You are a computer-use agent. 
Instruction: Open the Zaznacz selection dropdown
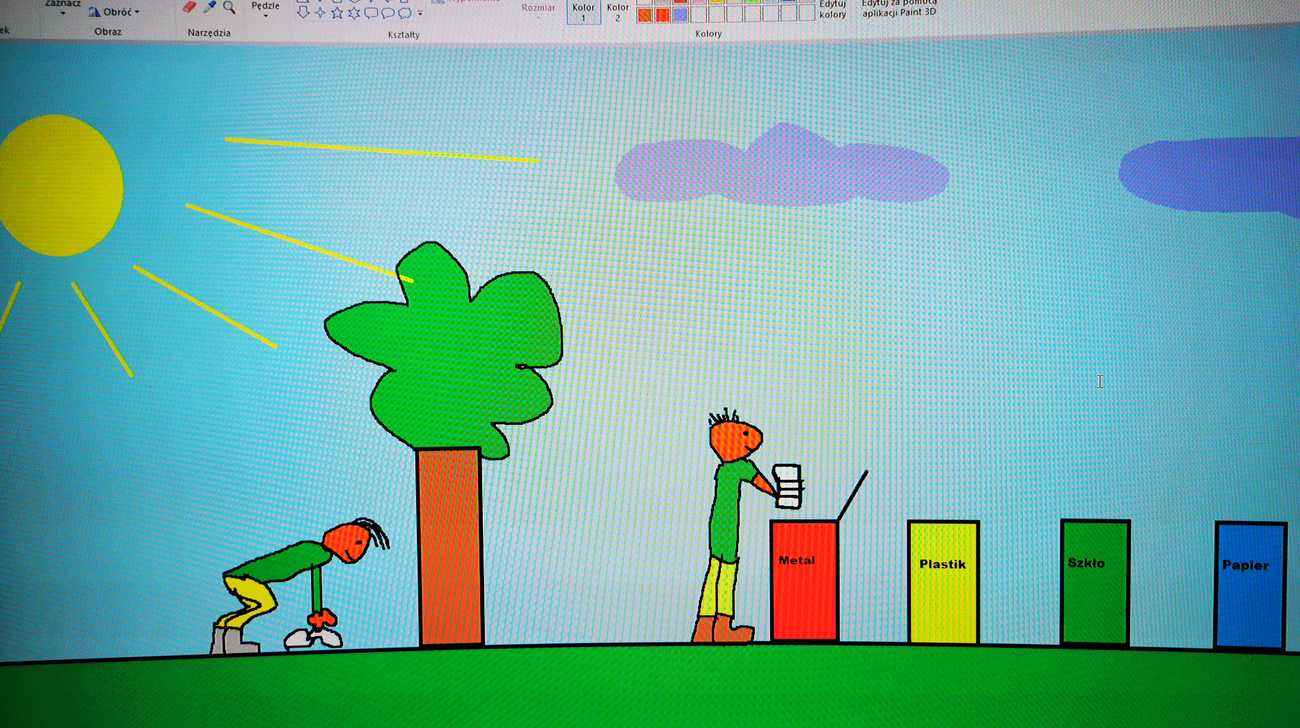click(62, 8)
